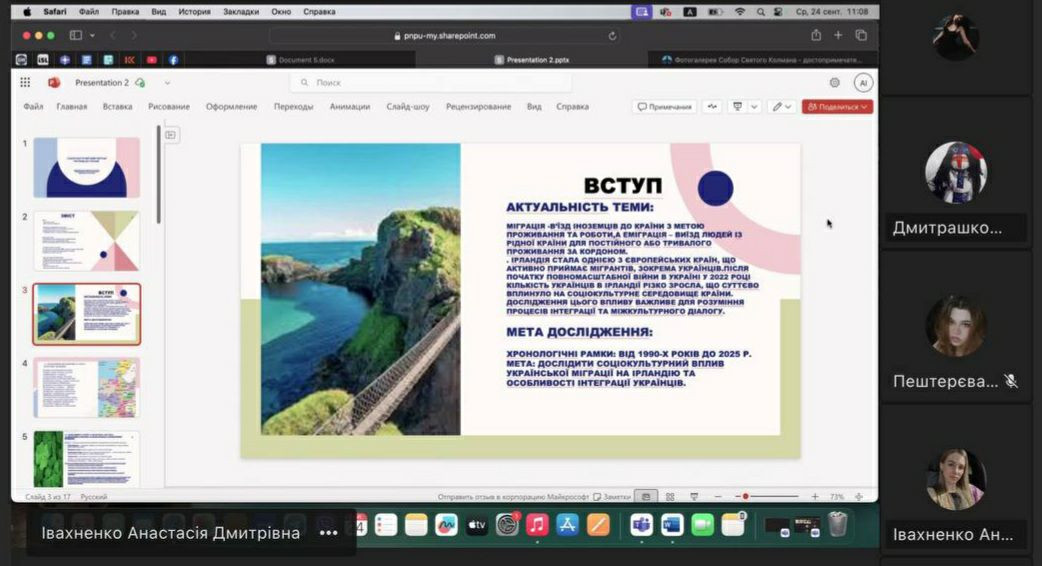
Task: Open the Анимации ribbon tab
Action: pyautogui.click(x=349, y=107)
